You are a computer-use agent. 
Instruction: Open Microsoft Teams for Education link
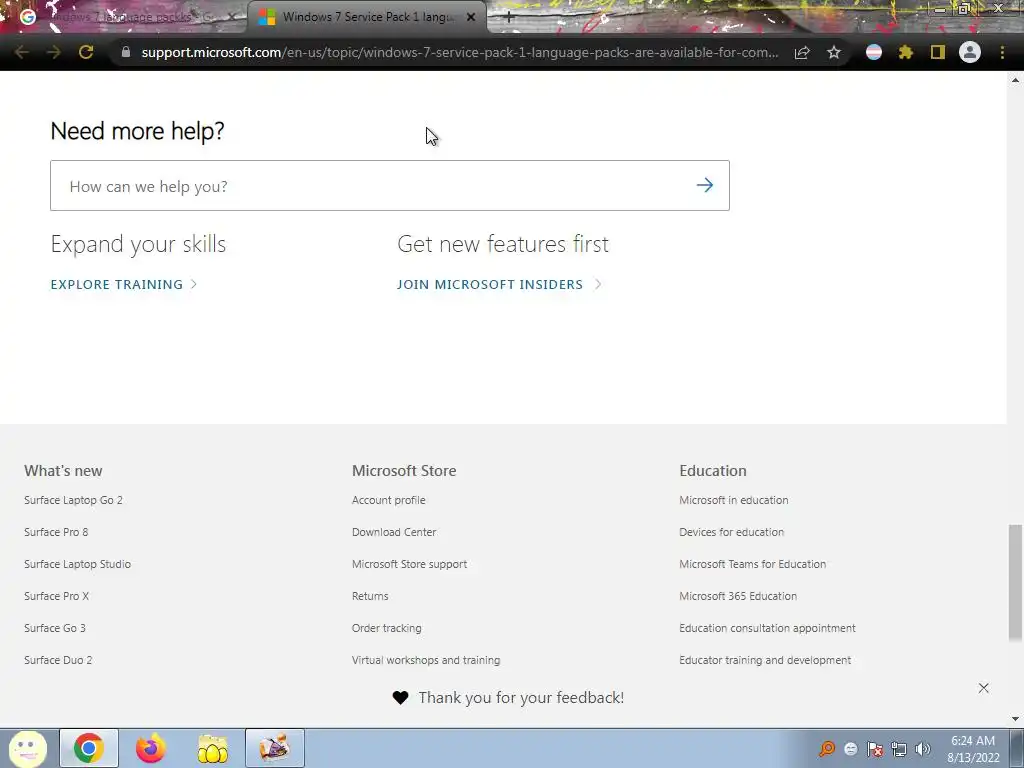point(752,564)
